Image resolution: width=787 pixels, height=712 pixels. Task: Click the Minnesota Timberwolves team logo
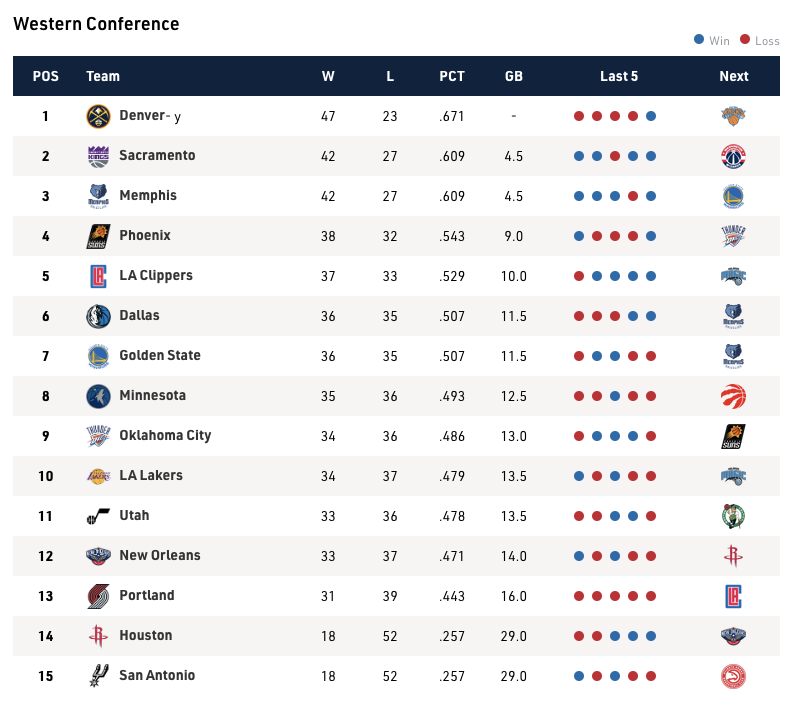(98, 396)
